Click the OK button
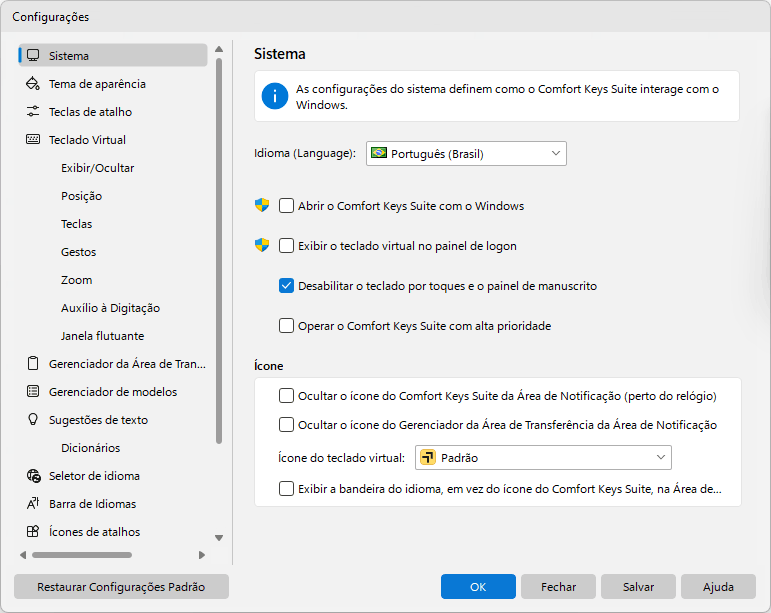Screen dimensions: 771x613 pos(478,586)
